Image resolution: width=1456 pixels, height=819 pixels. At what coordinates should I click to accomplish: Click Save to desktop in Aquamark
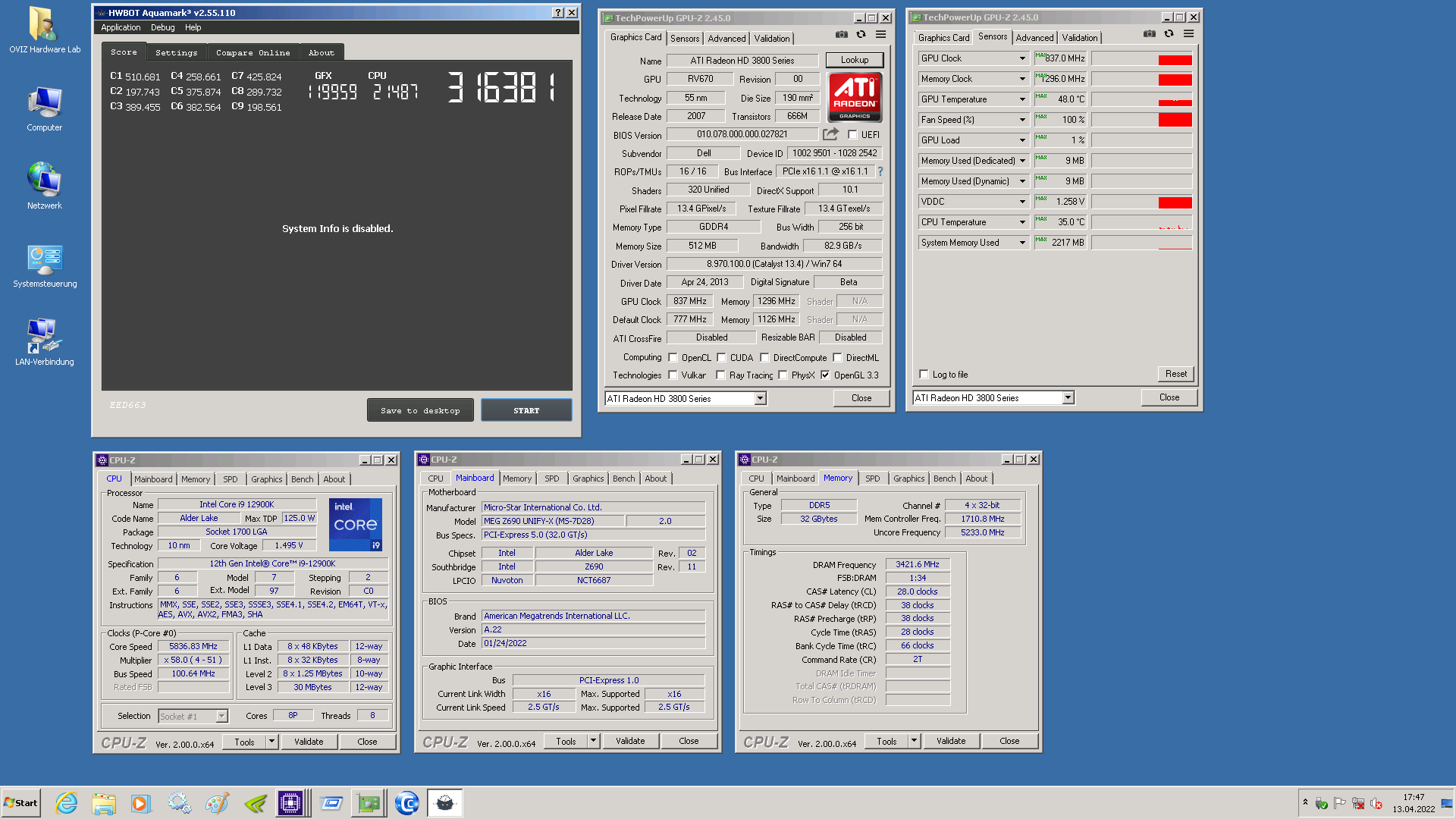pos(421,410)
